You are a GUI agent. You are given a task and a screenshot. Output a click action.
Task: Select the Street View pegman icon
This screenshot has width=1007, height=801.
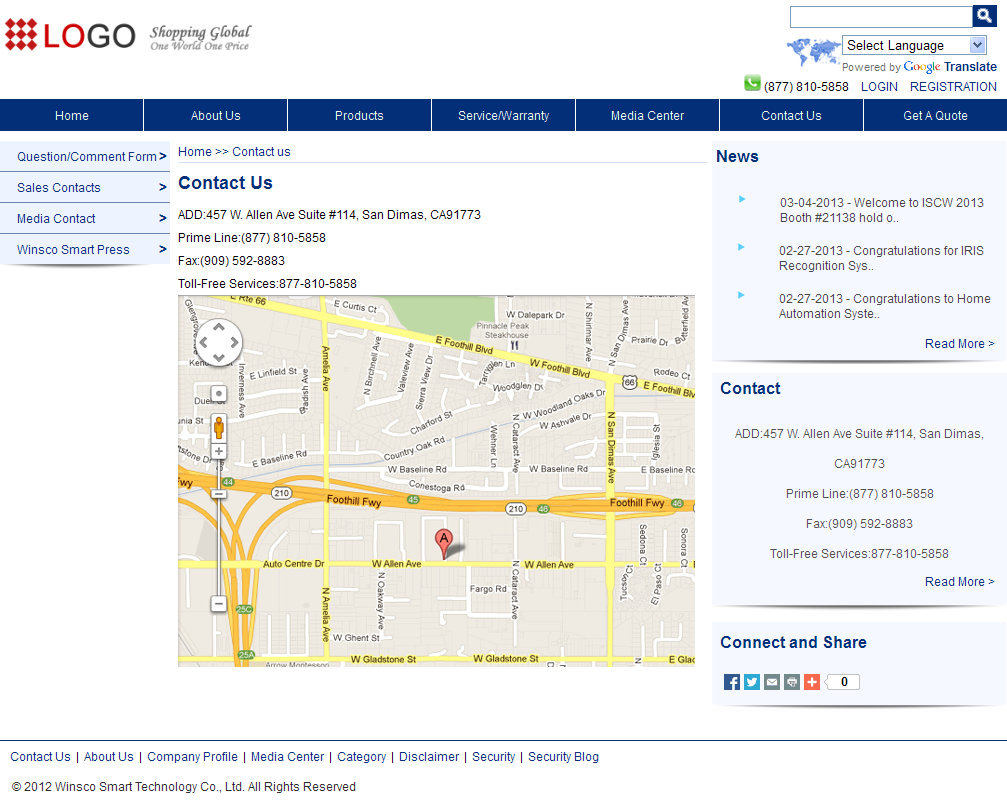coord(219,428)
